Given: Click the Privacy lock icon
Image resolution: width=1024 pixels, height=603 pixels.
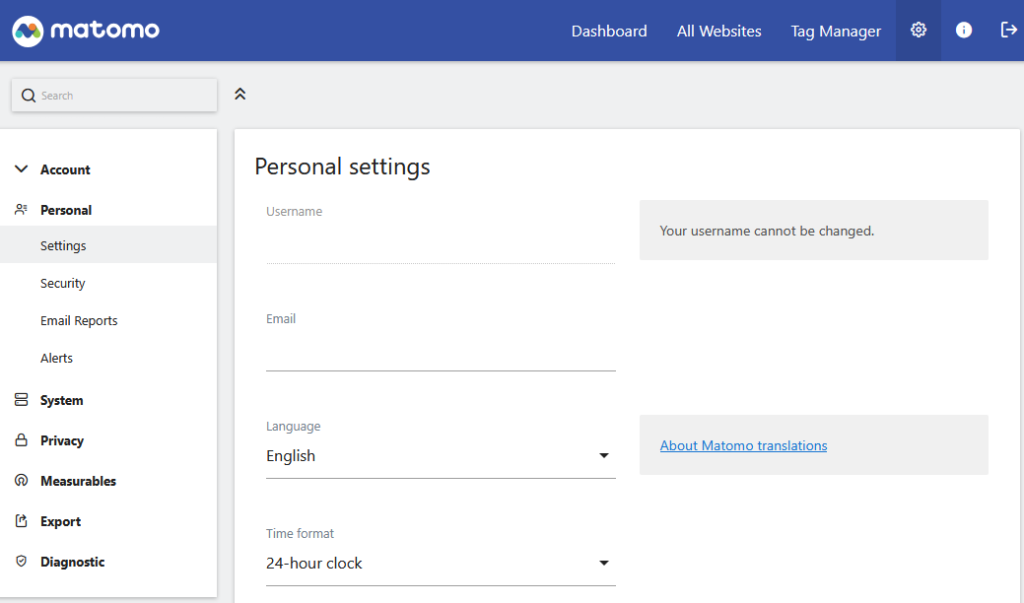Looking at the screenshot, I should (x=21, y=441).
